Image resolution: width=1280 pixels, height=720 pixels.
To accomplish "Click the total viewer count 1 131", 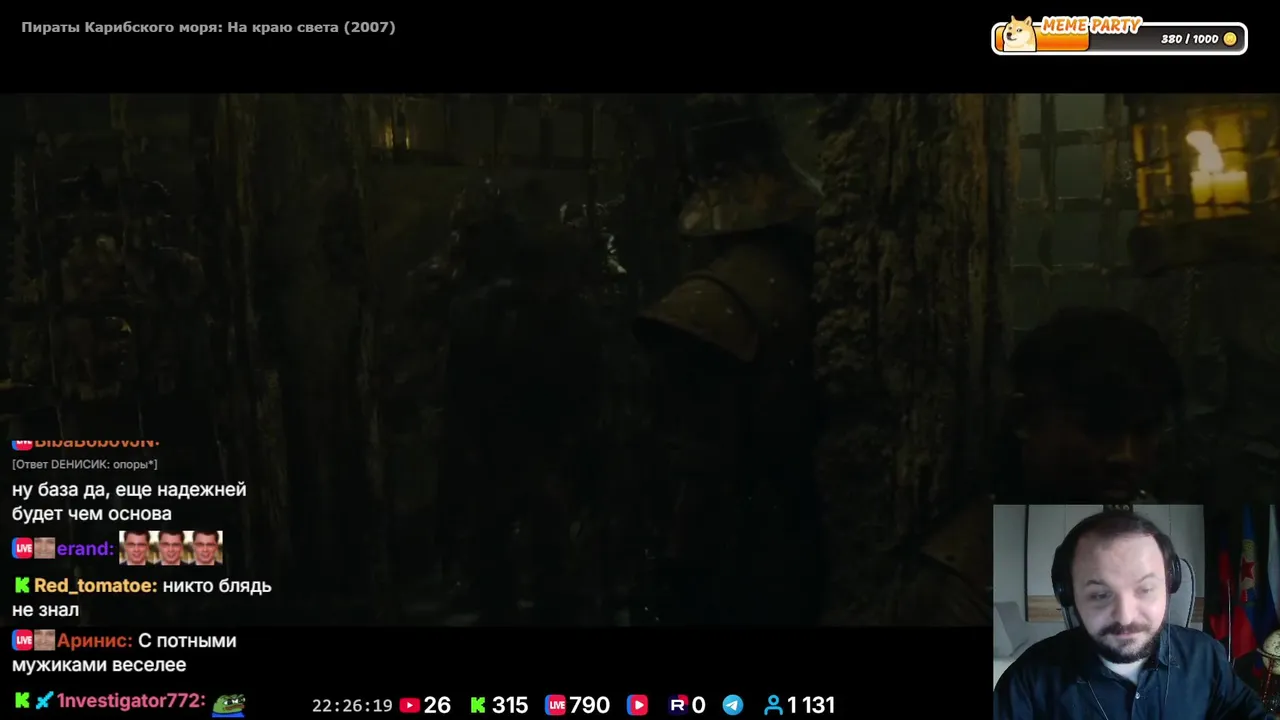I will pyautogui.click(x=811, y=705).
